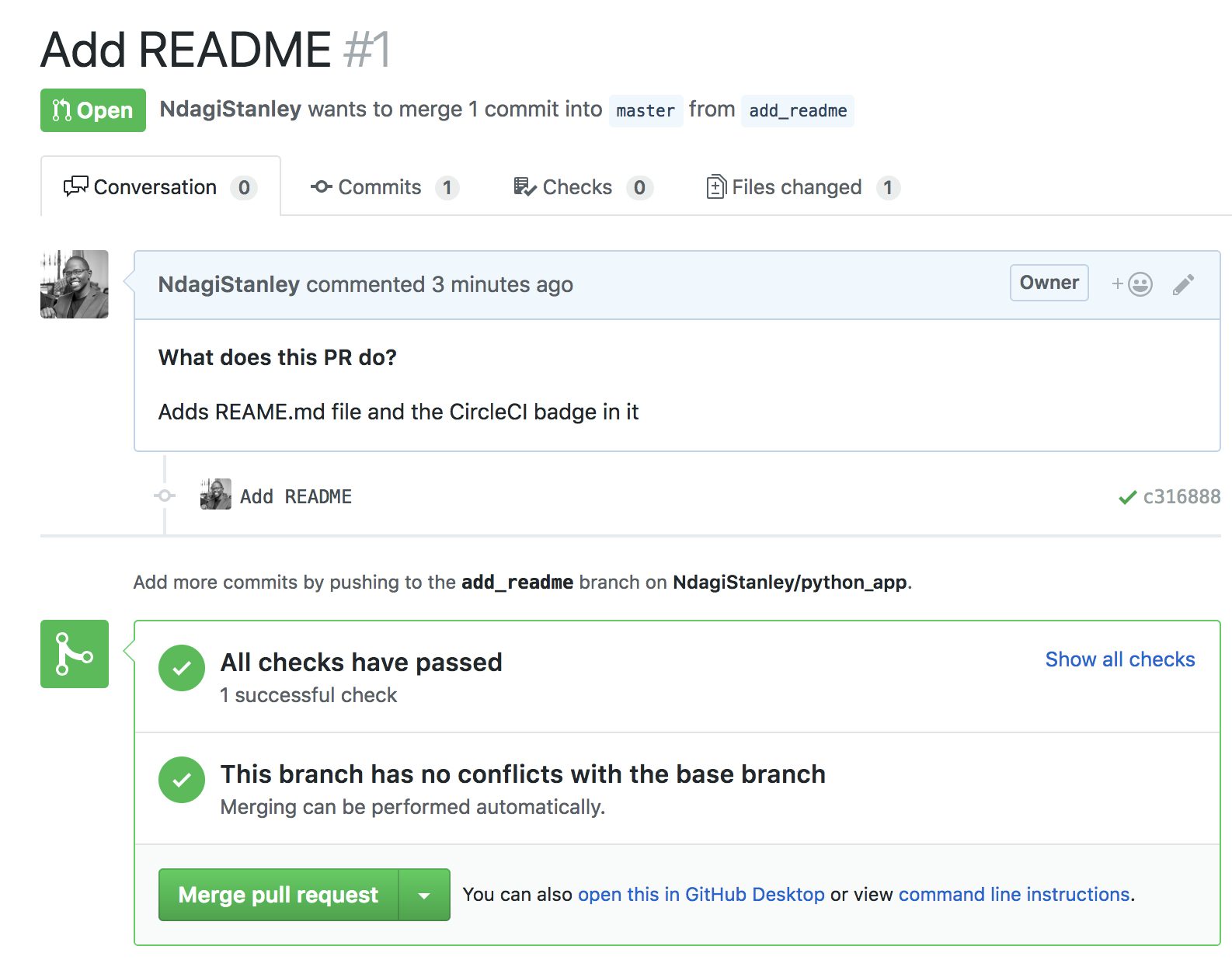Expand the merge options dropdown arrow

[x=424, y=896]
